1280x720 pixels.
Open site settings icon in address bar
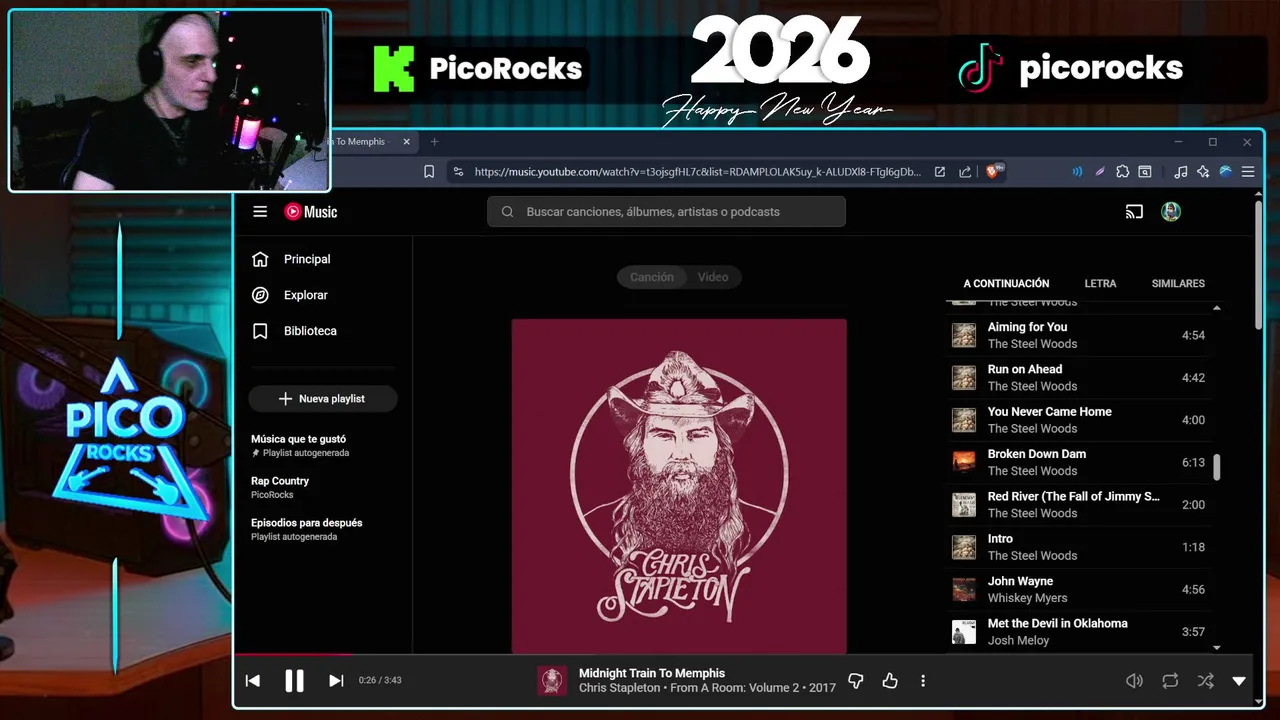[458, 172]
